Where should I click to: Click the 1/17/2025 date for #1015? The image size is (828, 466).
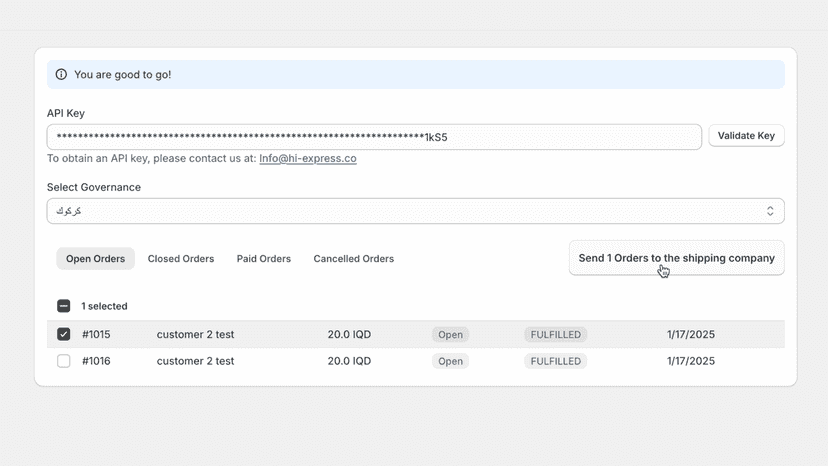coord(691,334)
